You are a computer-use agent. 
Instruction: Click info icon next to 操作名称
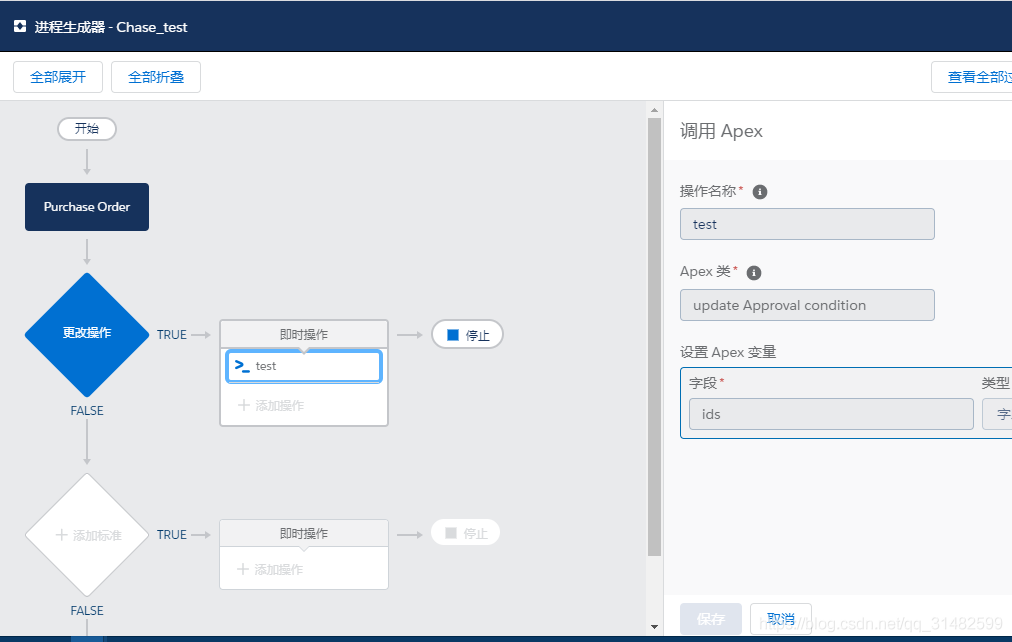click(x=760, y=192)
